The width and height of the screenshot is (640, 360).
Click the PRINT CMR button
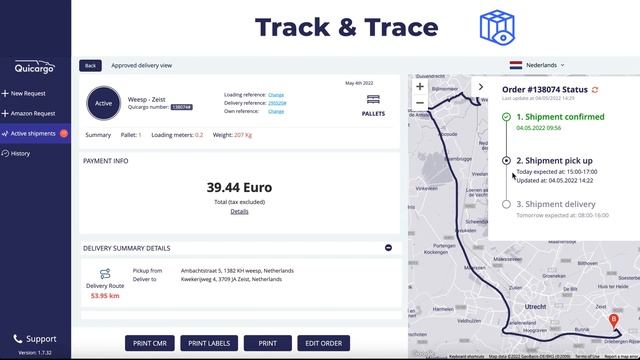click(x=150, y=343)
